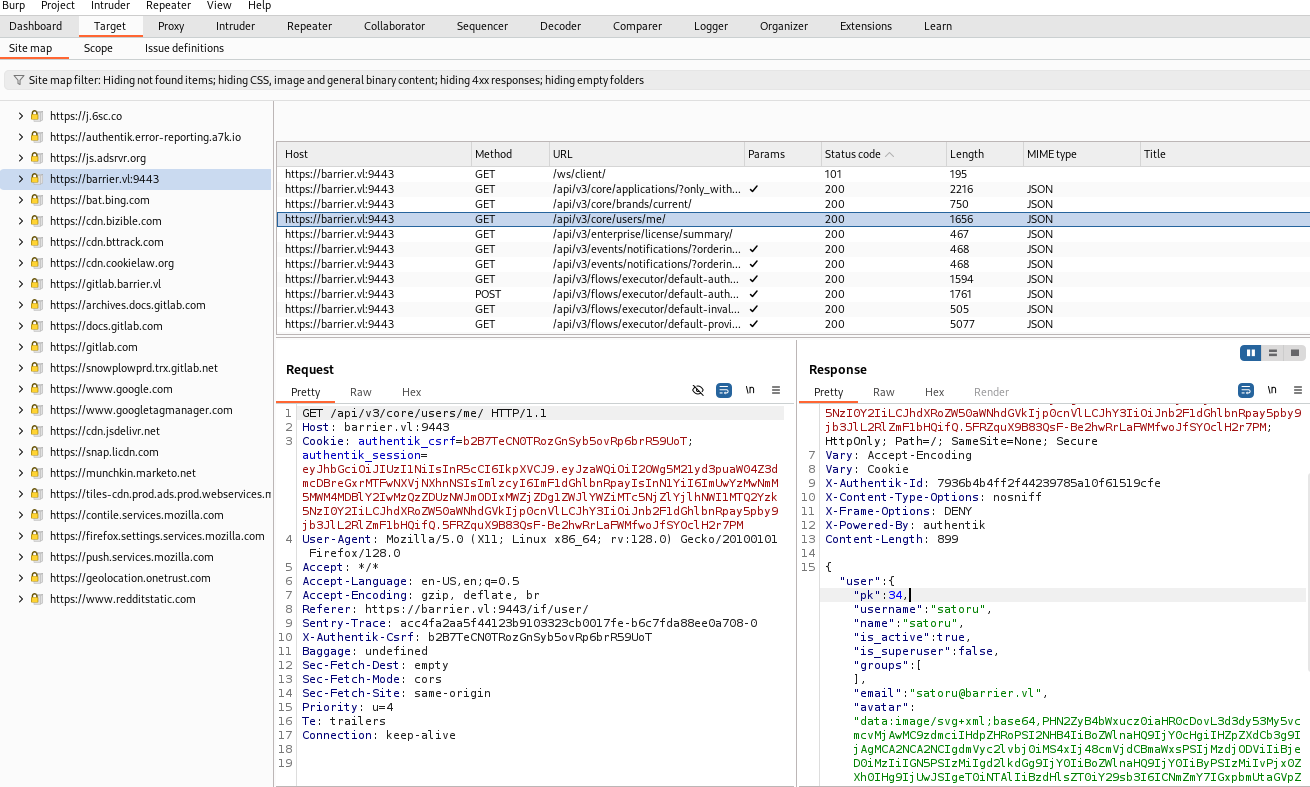Select the POST /api/v3/flows/executor row

click(793, 294)
